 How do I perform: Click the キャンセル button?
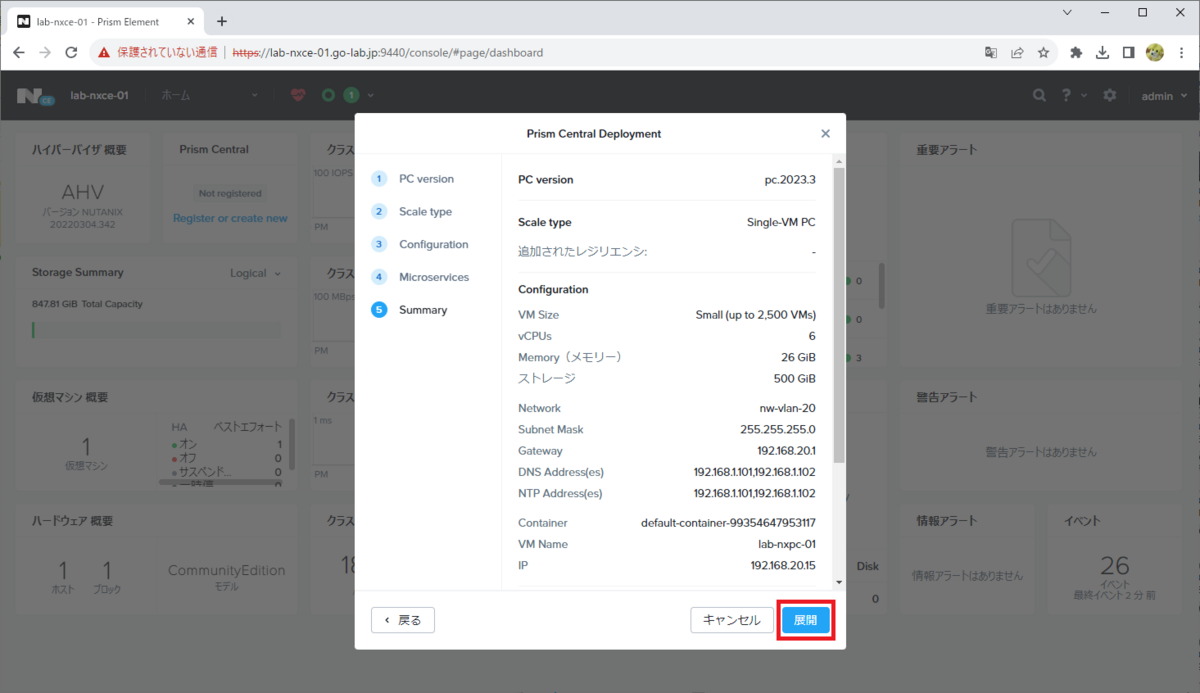(x=732, y=620)
